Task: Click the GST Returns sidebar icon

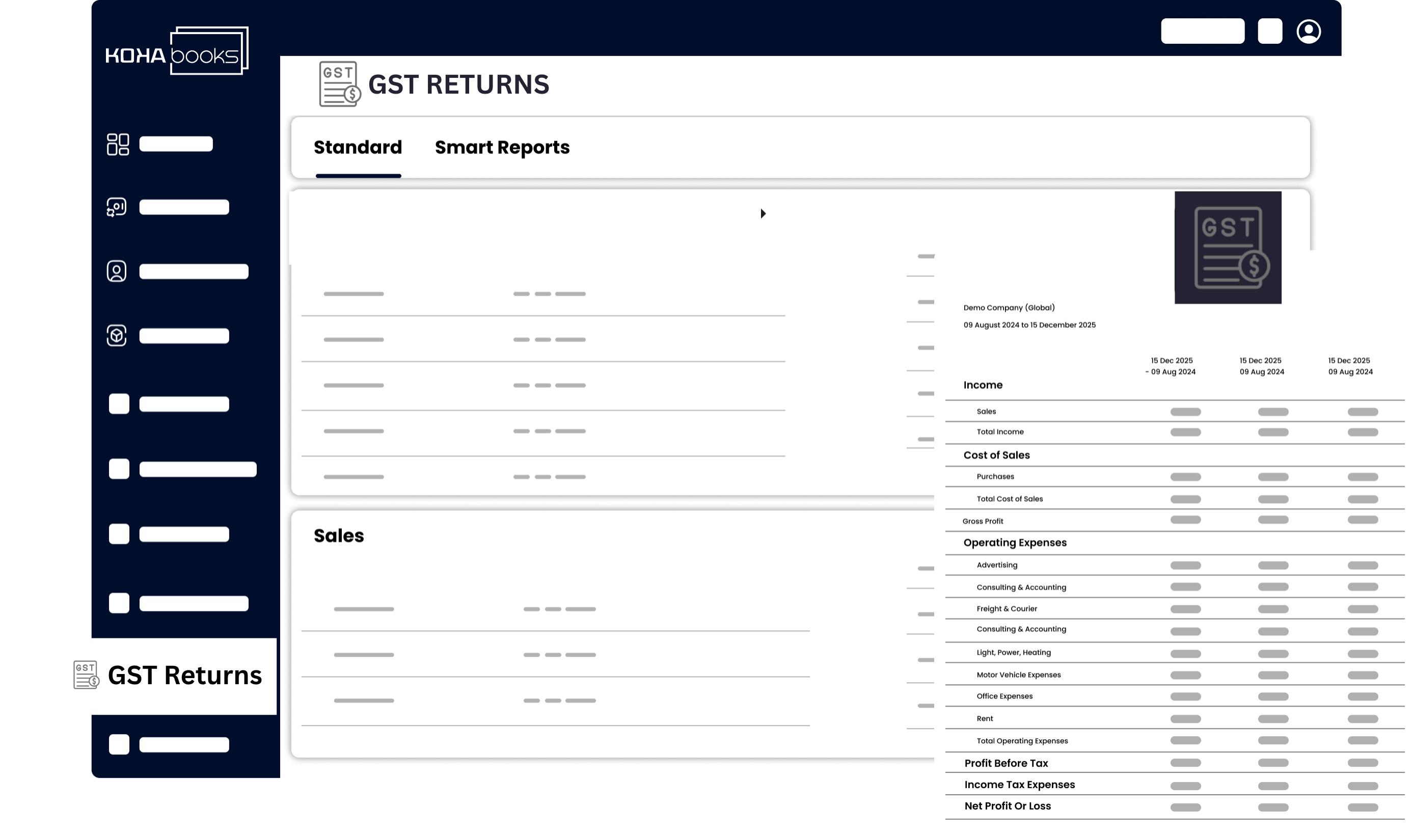Action: (86, 675)
